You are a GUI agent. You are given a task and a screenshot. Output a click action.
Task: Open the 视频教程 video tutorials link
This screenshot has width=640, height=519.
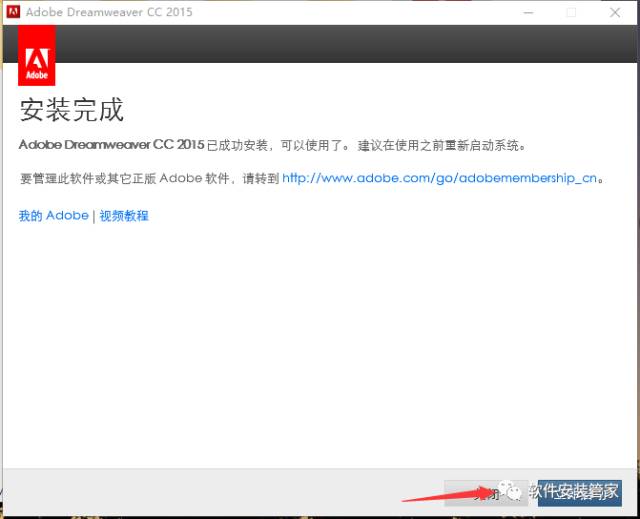pos(124,216)
